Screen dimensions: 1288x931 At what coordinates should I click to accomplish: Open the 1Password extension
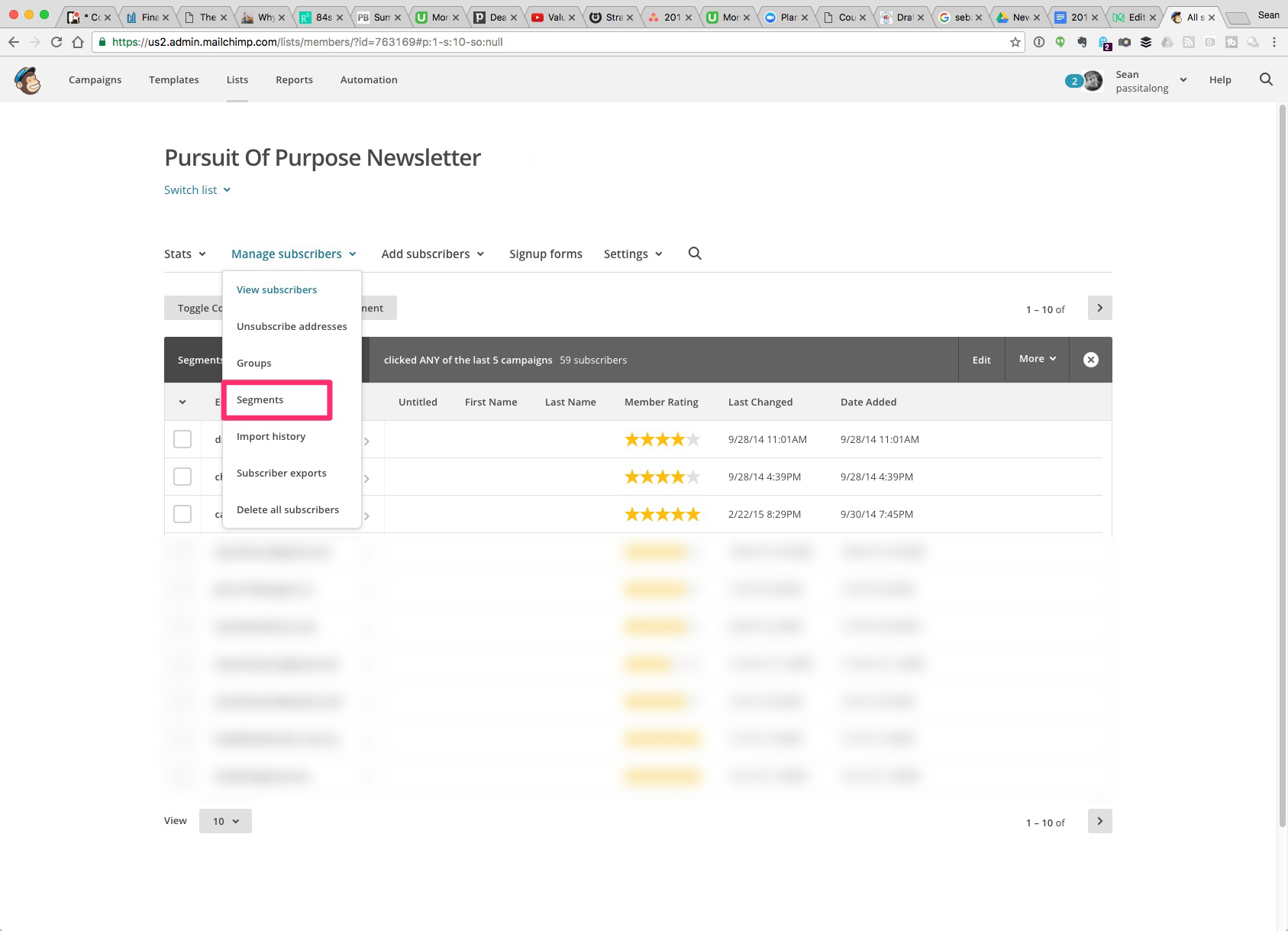point(1039,42)
